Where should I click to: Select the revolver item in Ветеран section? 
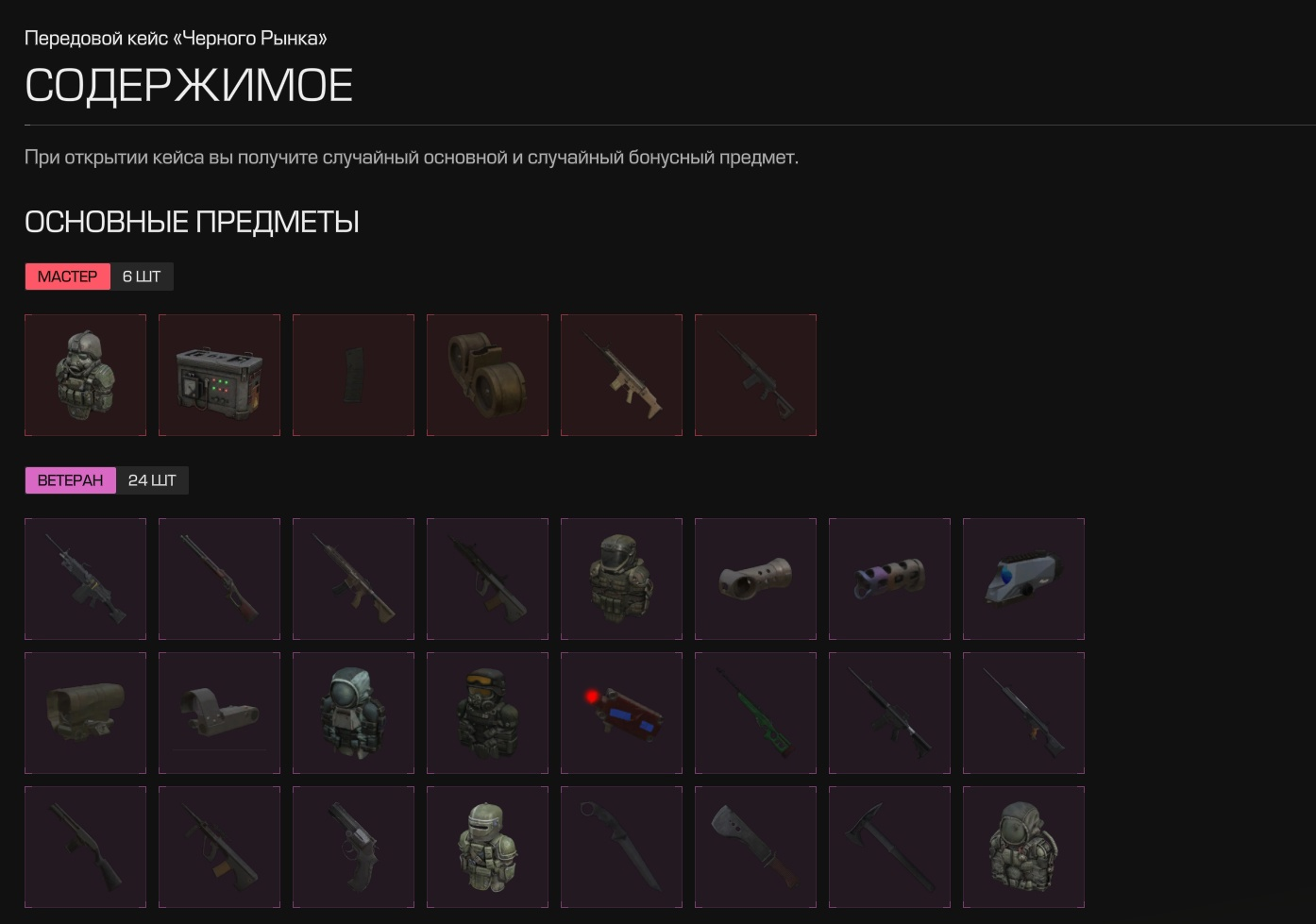(353, 847)
